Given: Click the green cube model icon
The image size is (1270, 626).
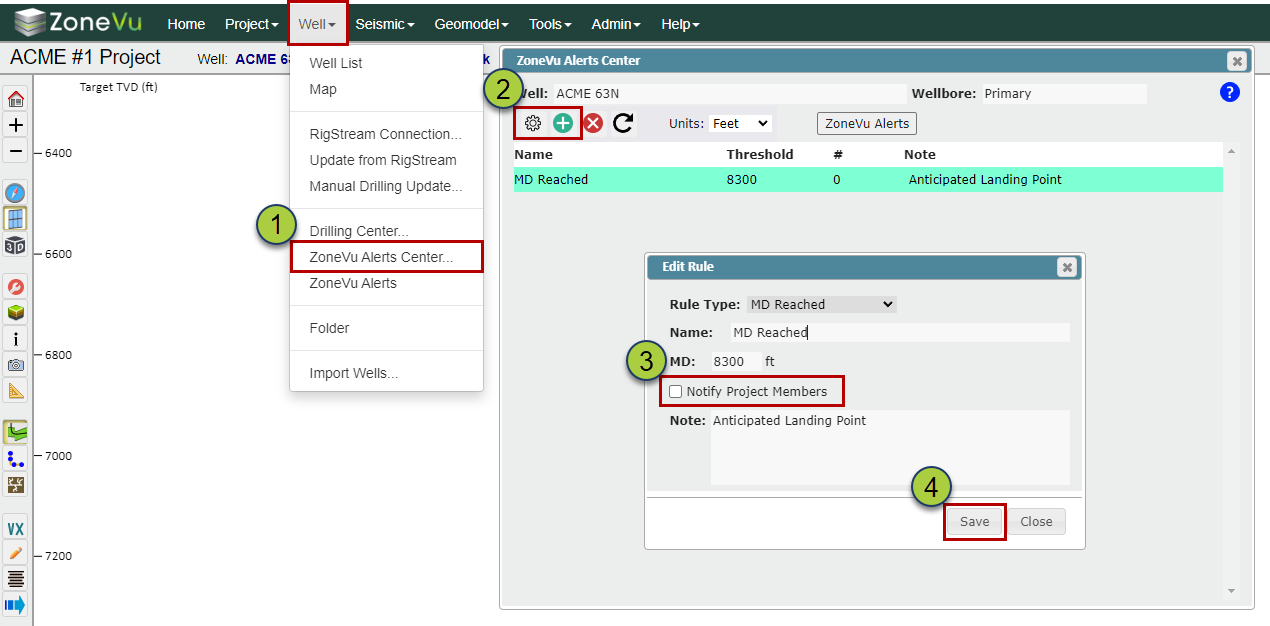Looking at the screenshot, I should click(x=16, y=313).
